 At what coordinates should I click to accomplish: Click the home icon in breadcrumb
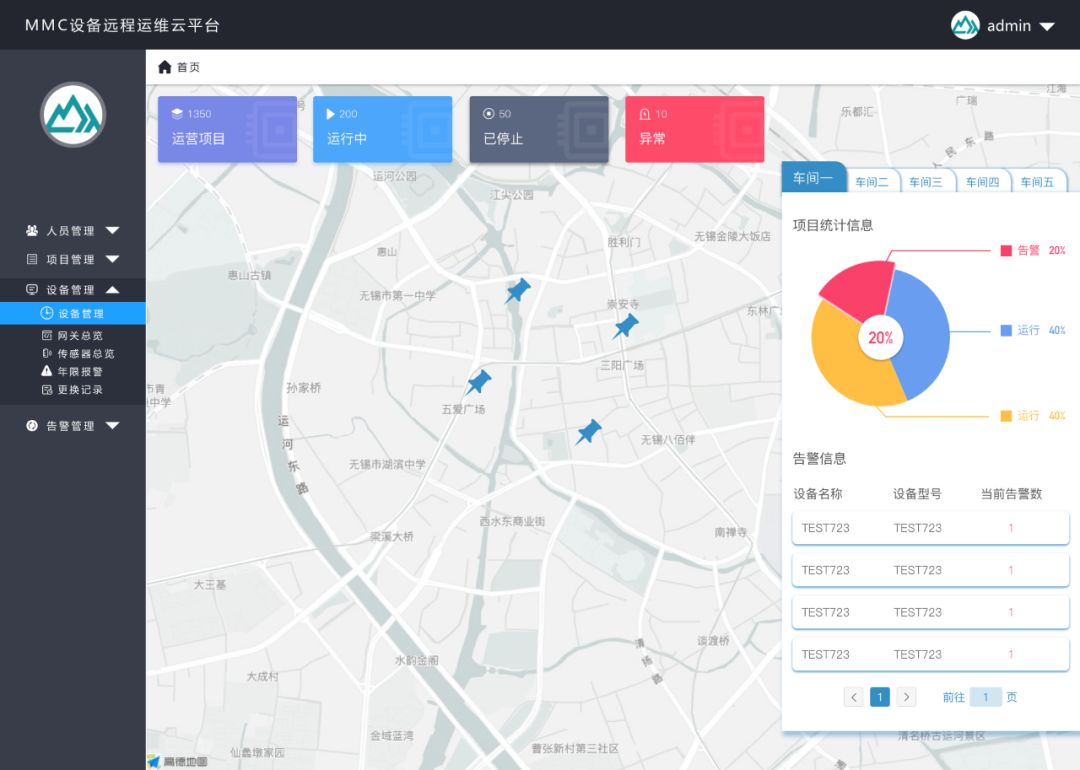pyautogui.click(x=165, y=67)
